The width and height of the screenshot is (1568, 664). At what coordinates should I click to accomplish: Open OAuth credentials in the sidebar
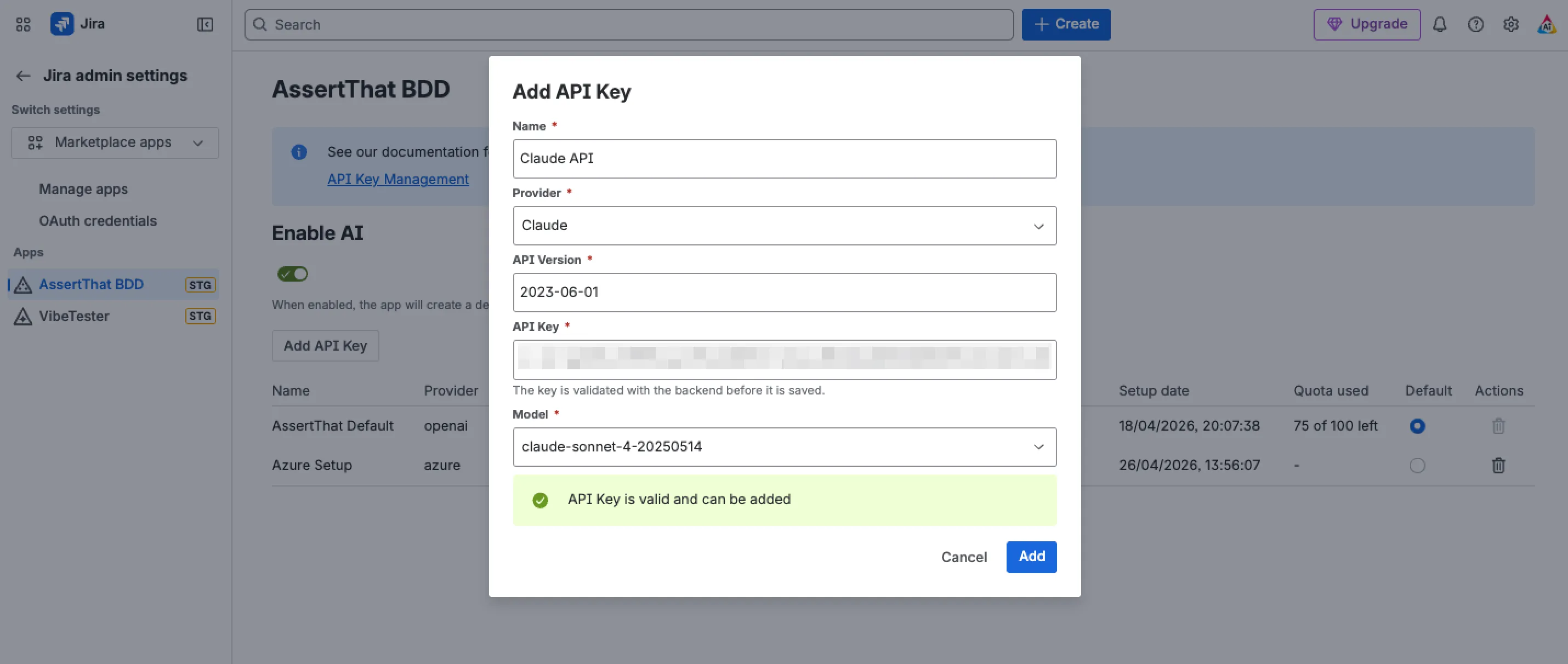98,221
